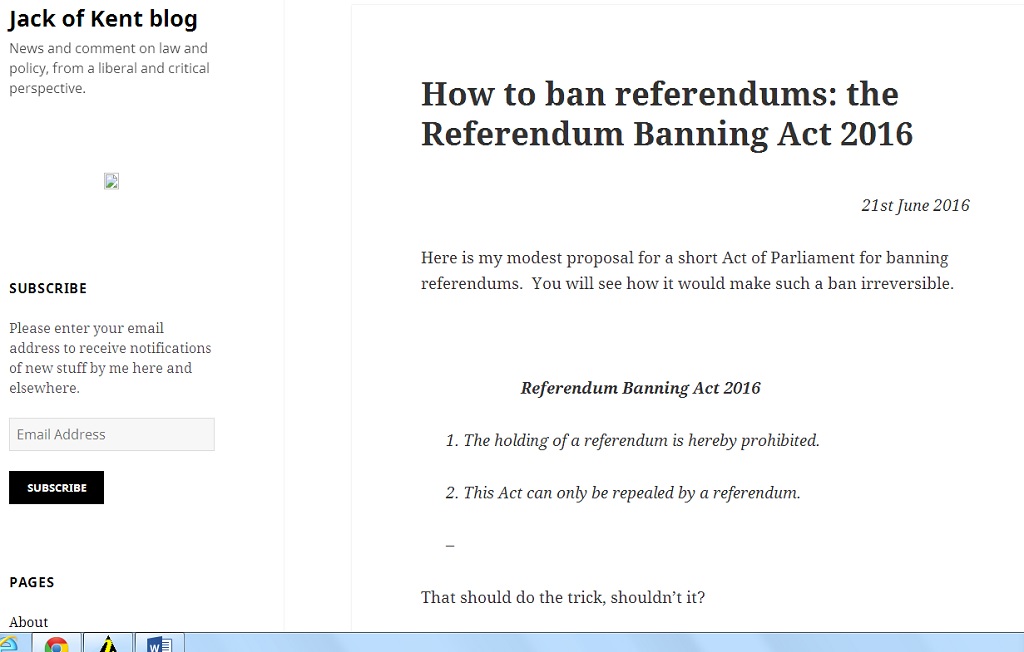Open Google Chrome from the taskbar
This screenshot has width=1024, height=652.
[x=56, y=644]
